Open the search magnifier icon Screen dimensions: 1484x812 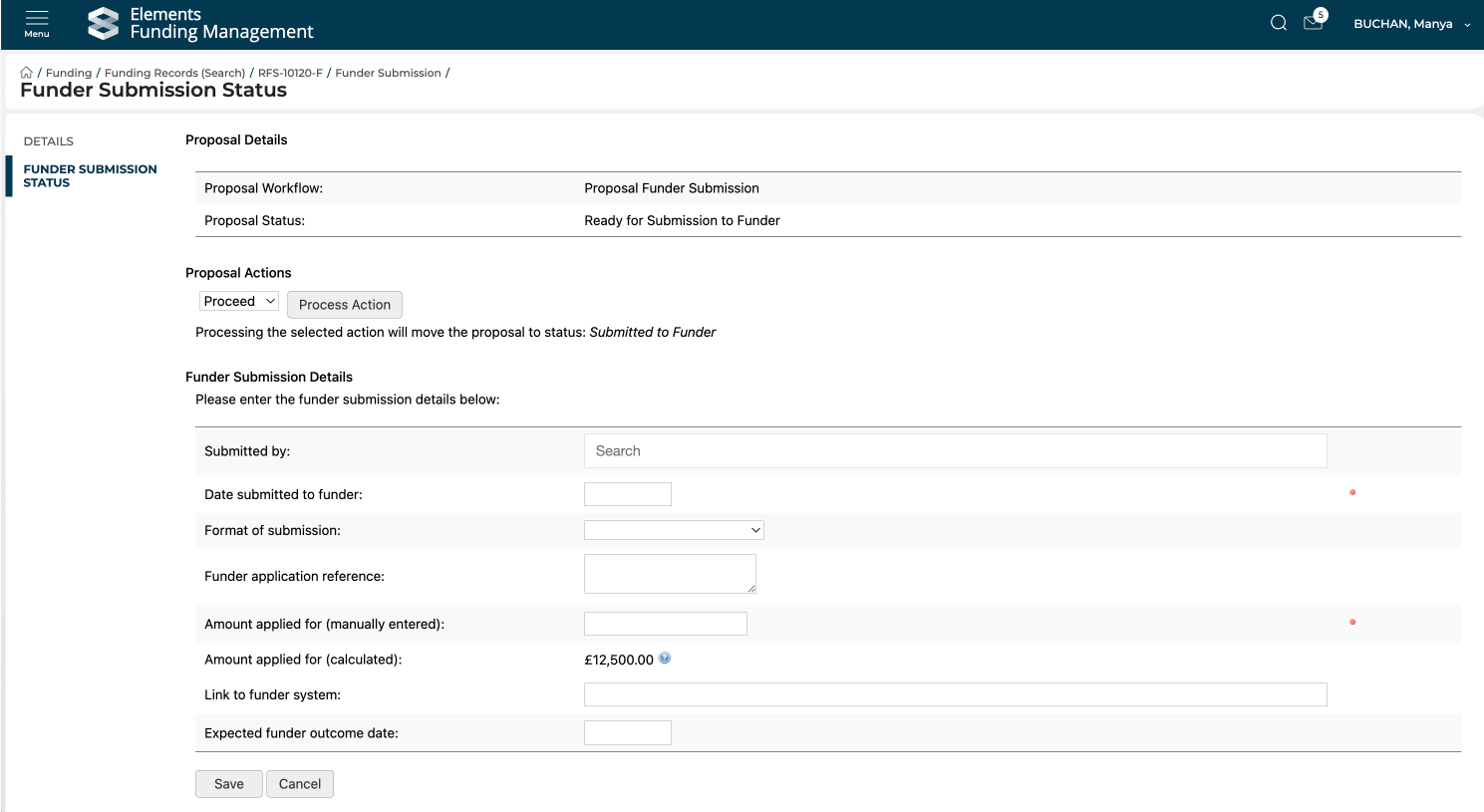(x=1278, y=23)
